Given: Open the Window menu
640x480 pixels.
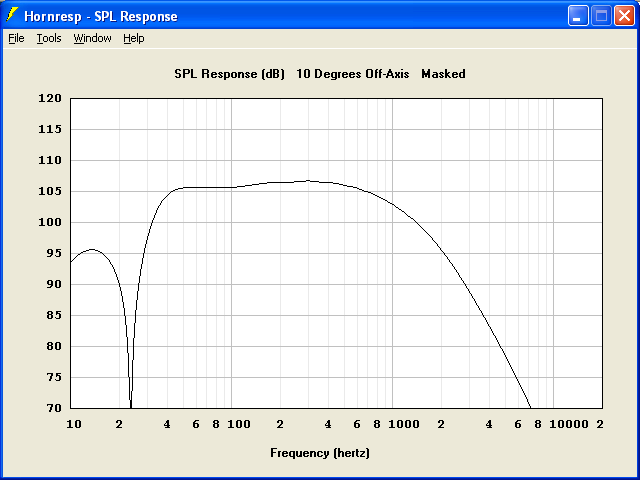Looking at the screenshot, I should [x=92, y=38].
